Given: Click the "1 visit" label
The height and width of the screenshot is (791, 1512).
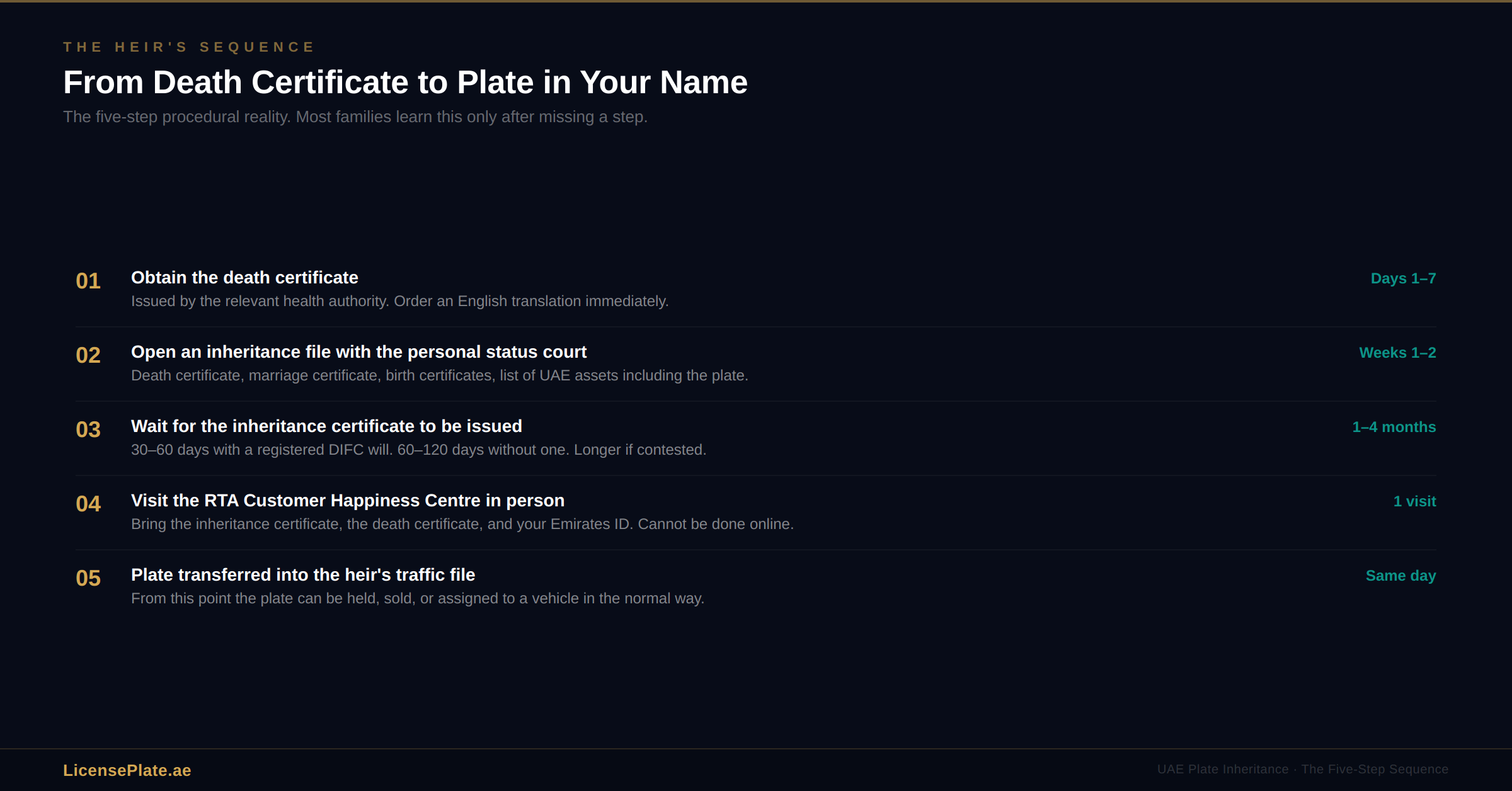Looking at the screenshot, I should click(1414, 501).
